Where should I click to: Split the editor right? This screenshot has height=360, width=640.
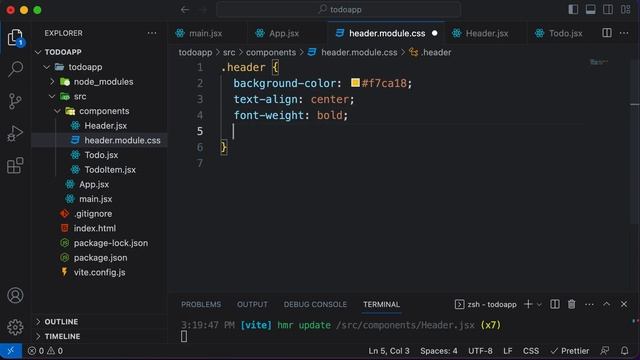607,33
